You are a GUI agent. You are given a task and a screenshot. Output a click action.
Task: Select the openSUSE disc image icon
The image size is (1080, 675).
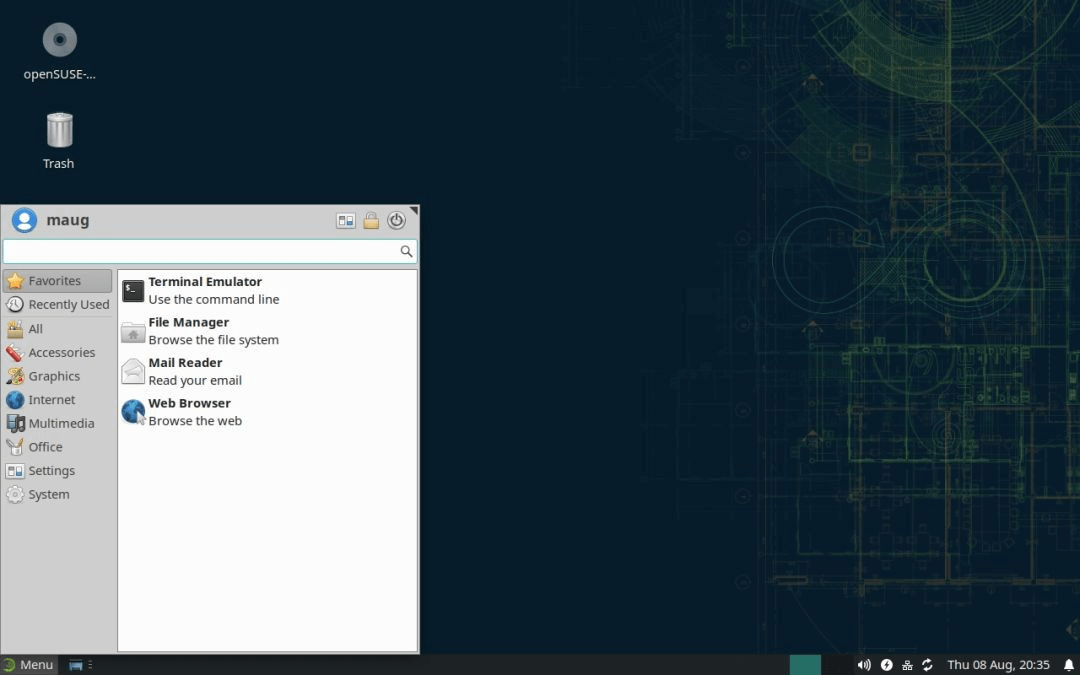(58, 40)
